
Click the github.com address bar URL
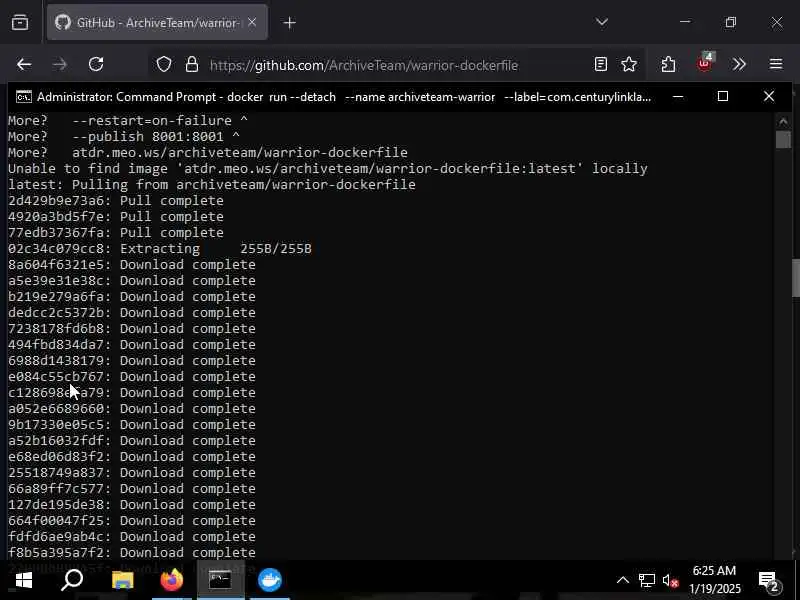click(364, 65)
